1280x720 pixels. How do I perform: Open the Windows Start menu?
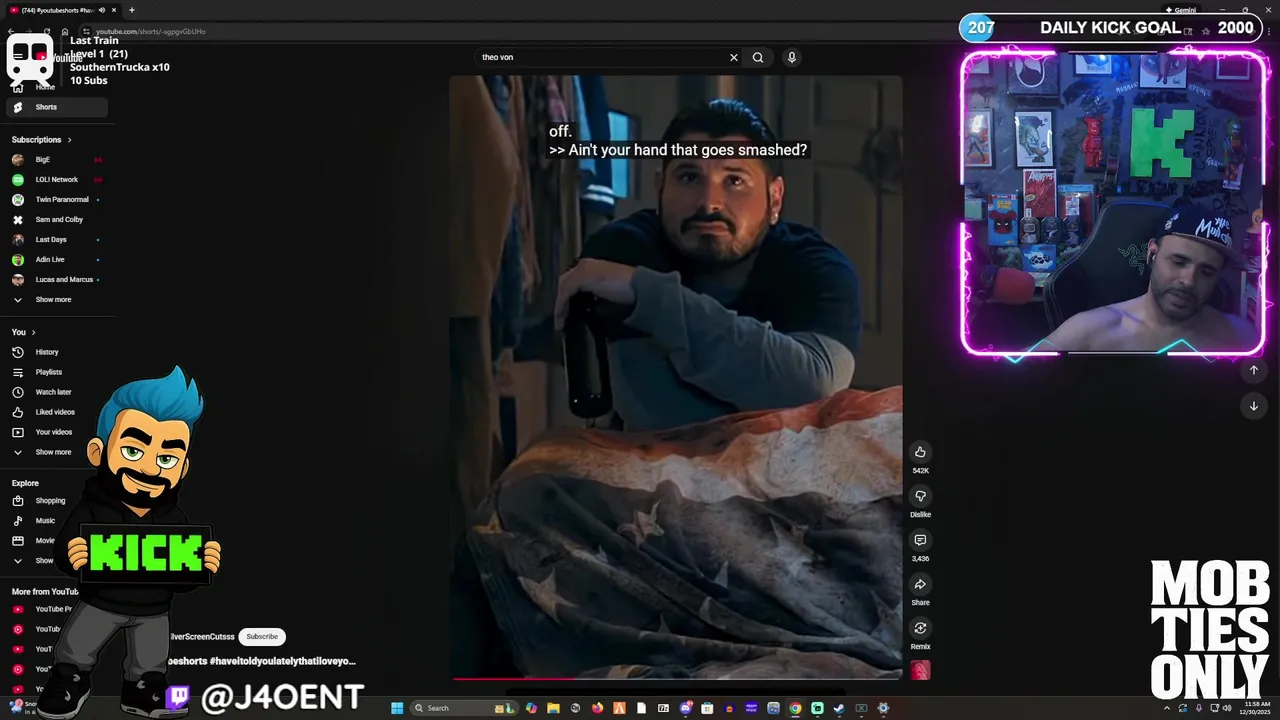(x=397, y=708)
